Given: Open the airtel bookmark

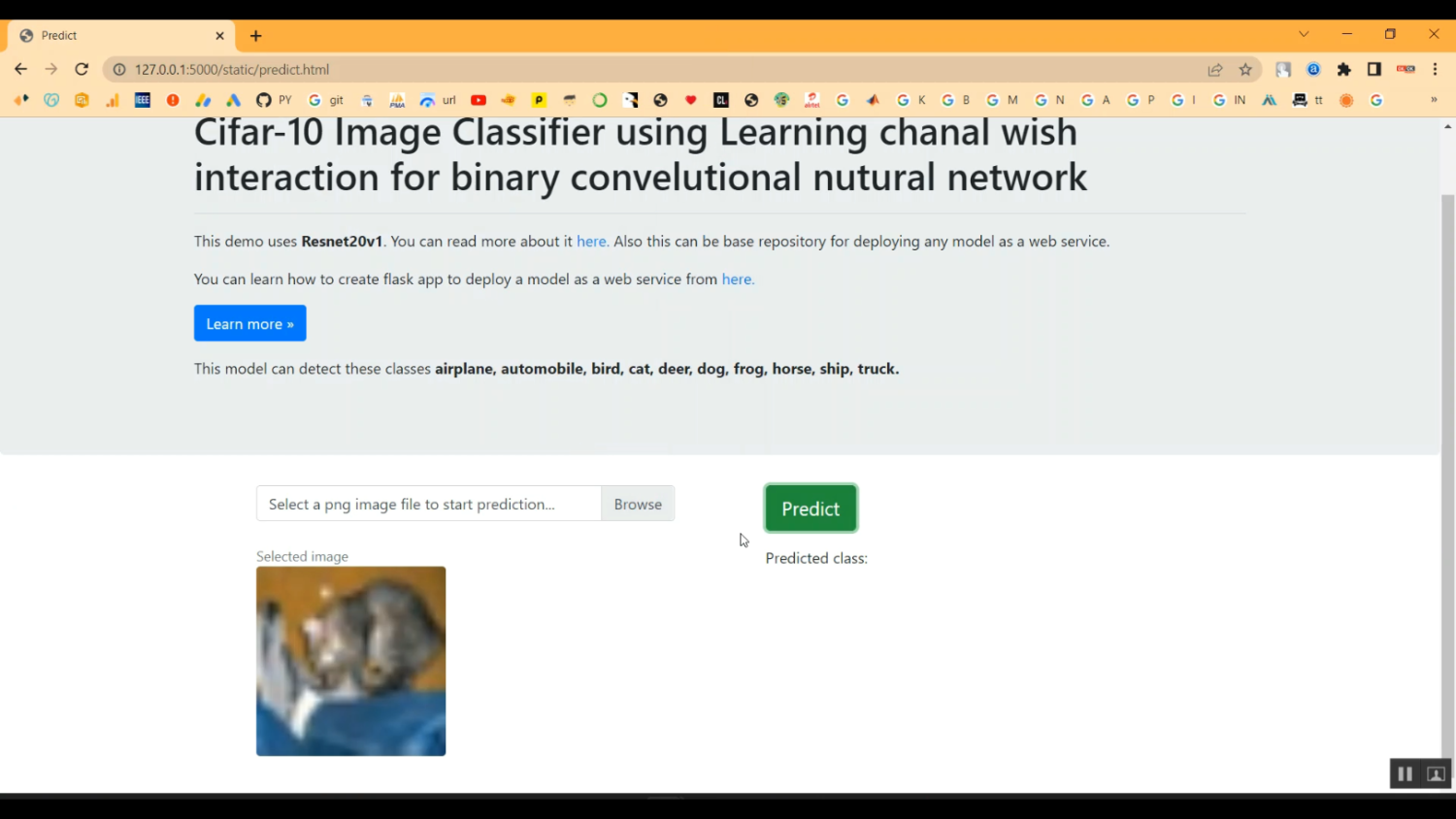Looking at the screenshot, I should (x=812, y=100).
